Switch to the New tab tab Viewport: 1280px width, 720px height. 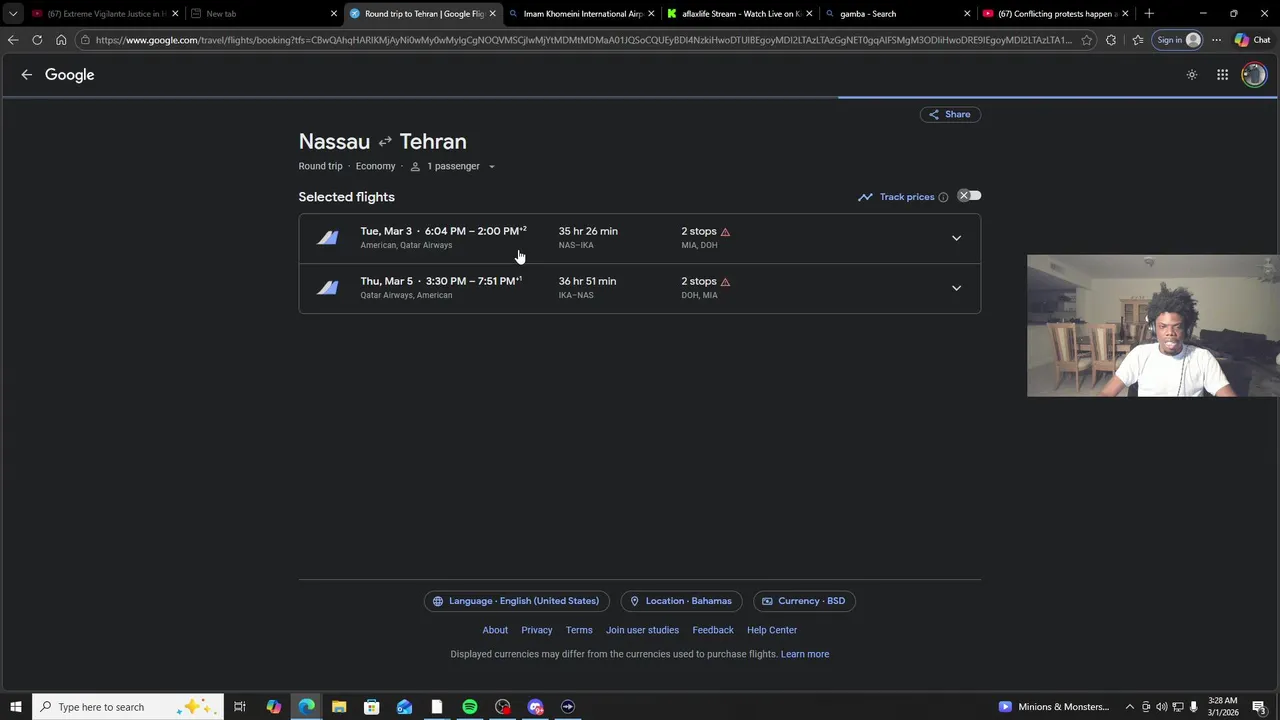(262, 14)
